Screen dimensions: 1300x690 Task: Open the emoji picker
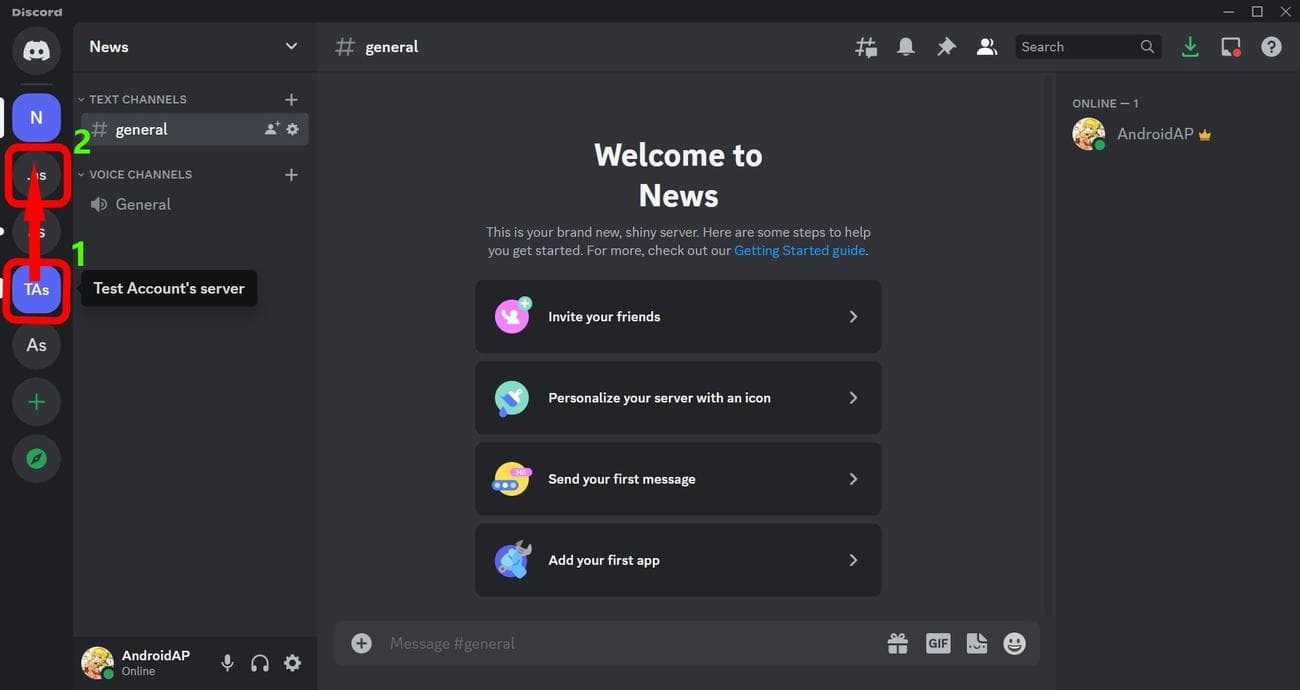(1015, 644)
